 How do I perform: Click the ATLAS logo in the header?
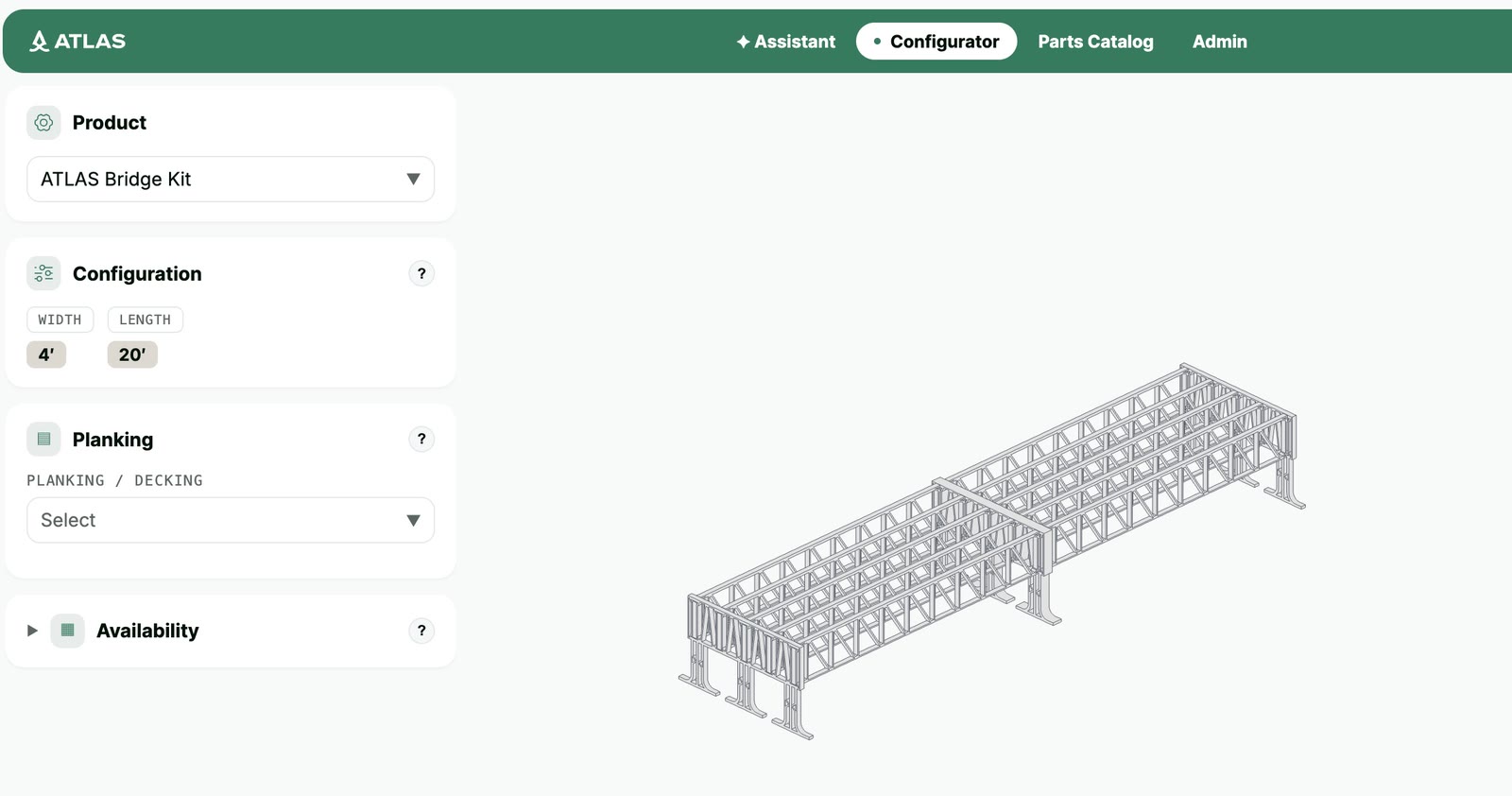tap(77, 42)
